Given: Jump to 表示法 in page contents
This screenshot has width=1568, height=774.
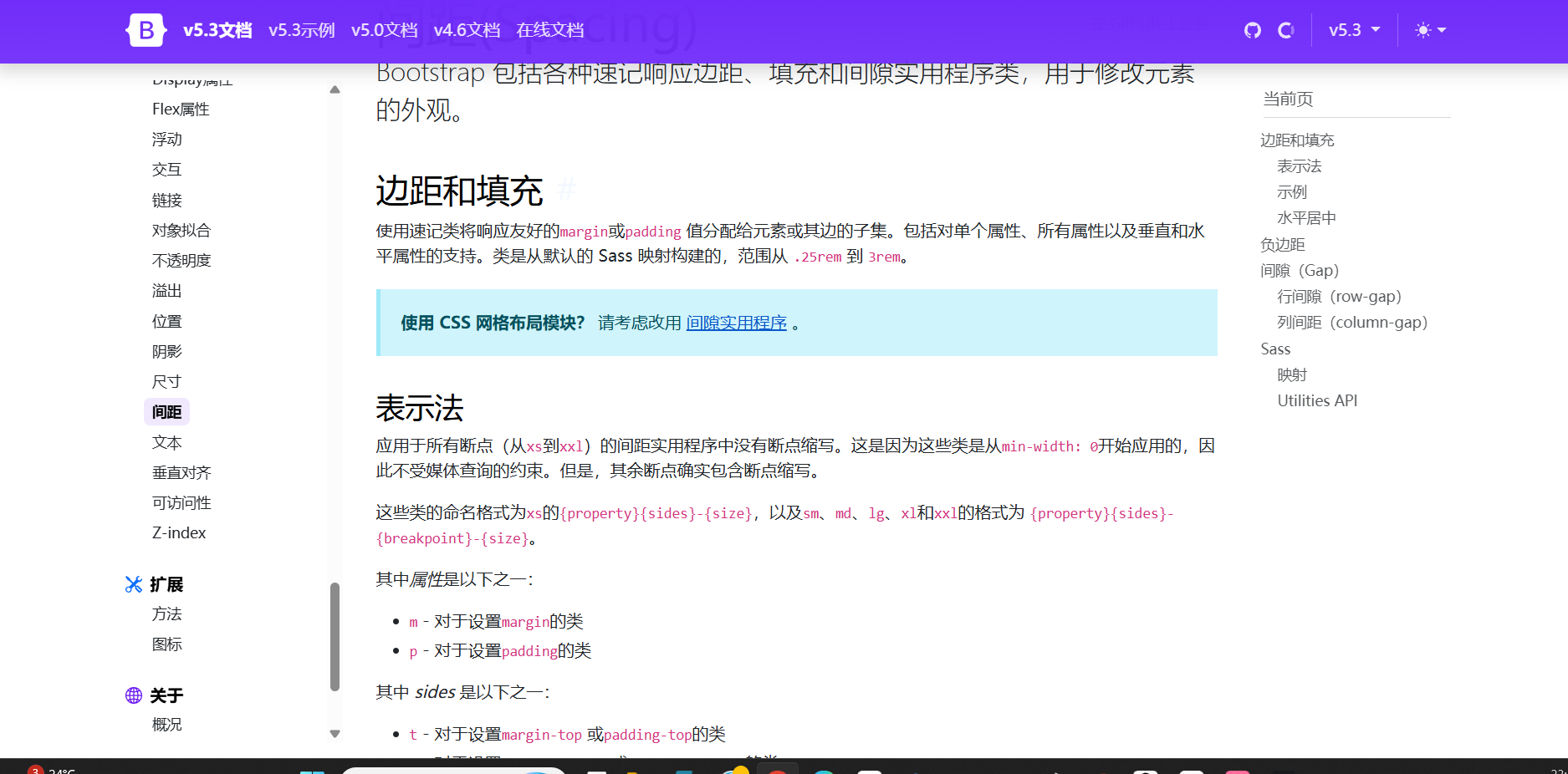Looking at the screenshot, I should [1300, 166].
